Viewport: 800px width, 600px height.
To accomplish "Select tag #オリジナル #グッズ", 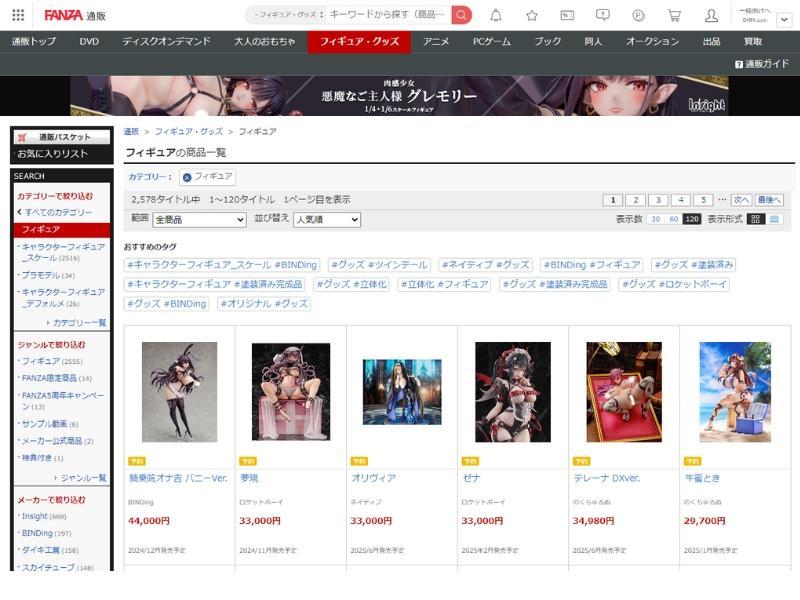I will coord(264,304).
